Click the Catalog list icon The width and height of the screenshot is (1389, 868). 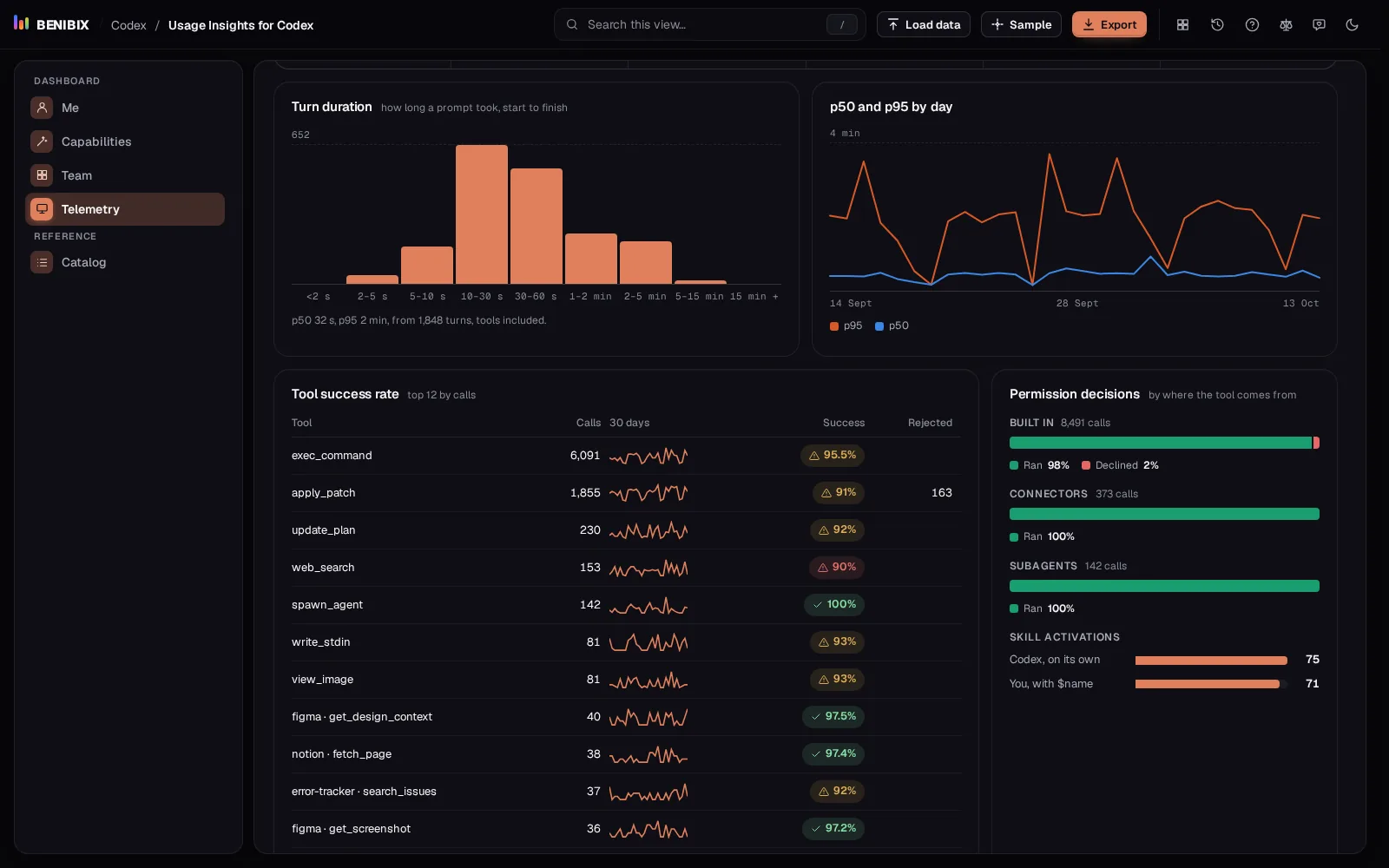point(42,262)
